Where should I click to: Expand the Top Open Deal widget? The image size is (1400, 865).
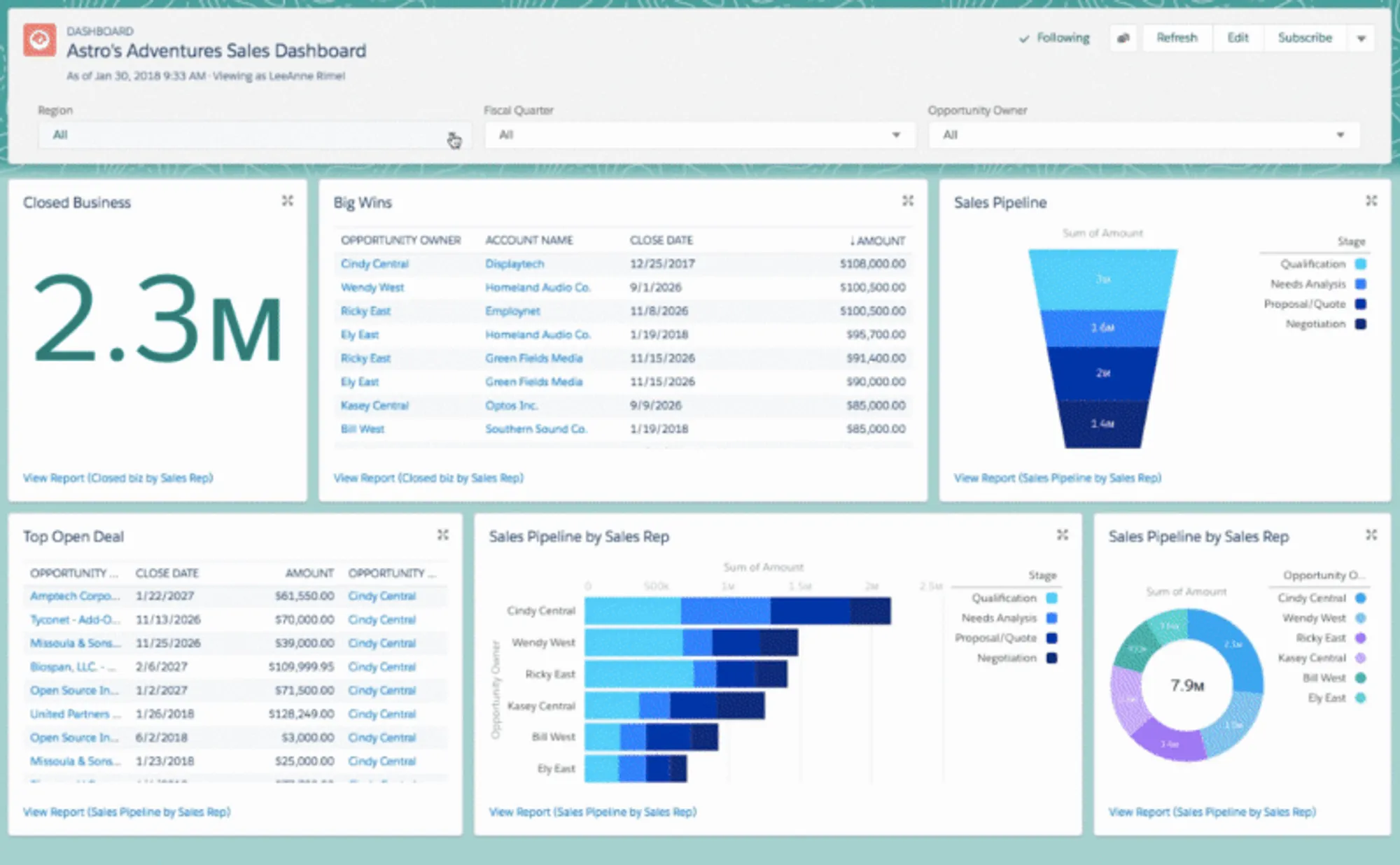[x=442, y=535]
